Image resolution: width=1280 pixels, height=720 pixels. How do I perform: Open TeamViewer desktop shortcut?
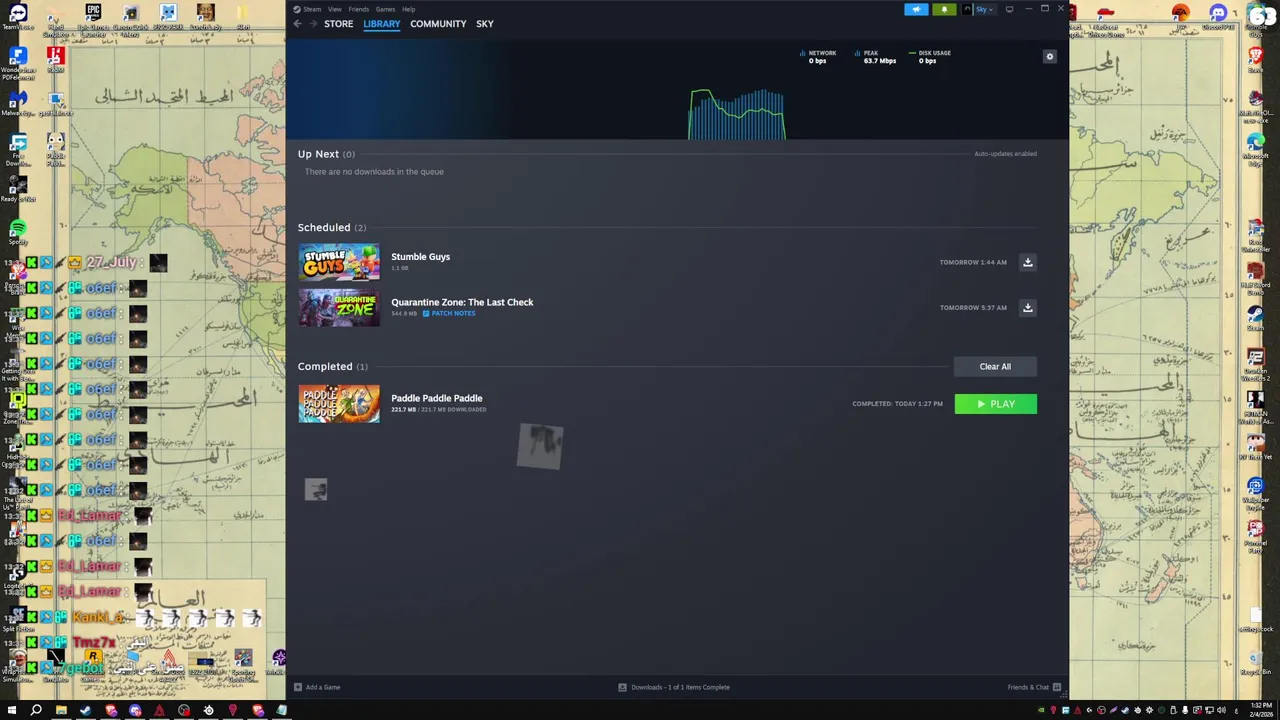pos(18,17)
